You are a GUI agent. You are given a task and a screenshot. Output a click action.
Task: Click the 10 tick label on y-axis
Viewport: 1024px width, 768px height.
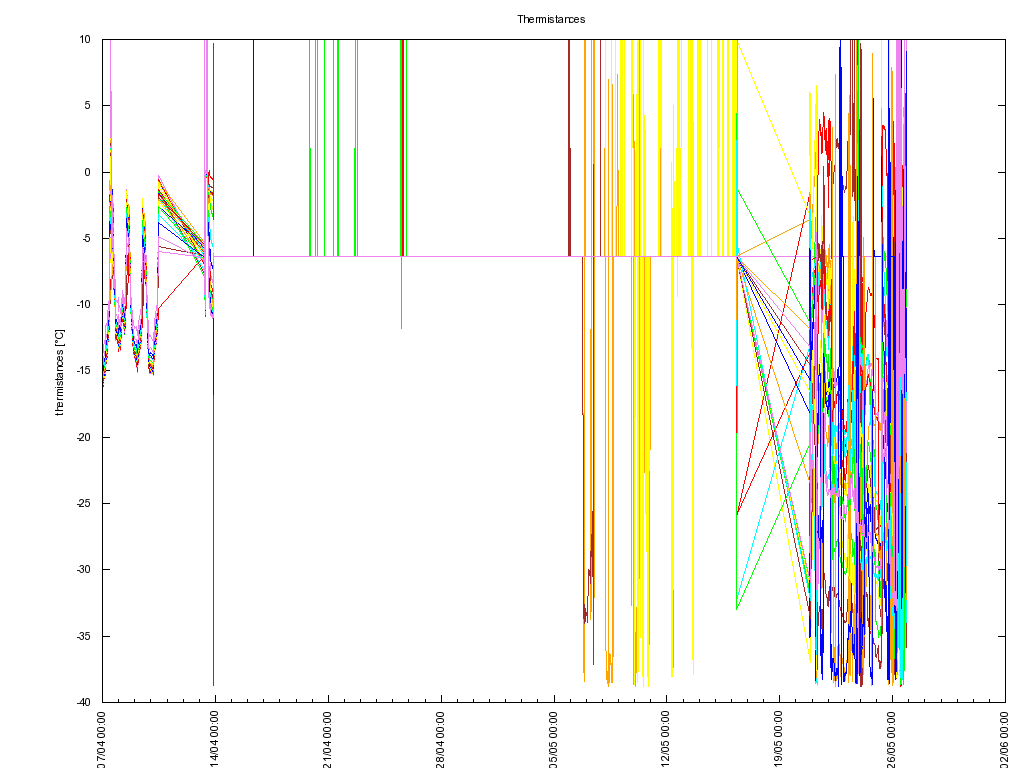[x=86, y=40]
